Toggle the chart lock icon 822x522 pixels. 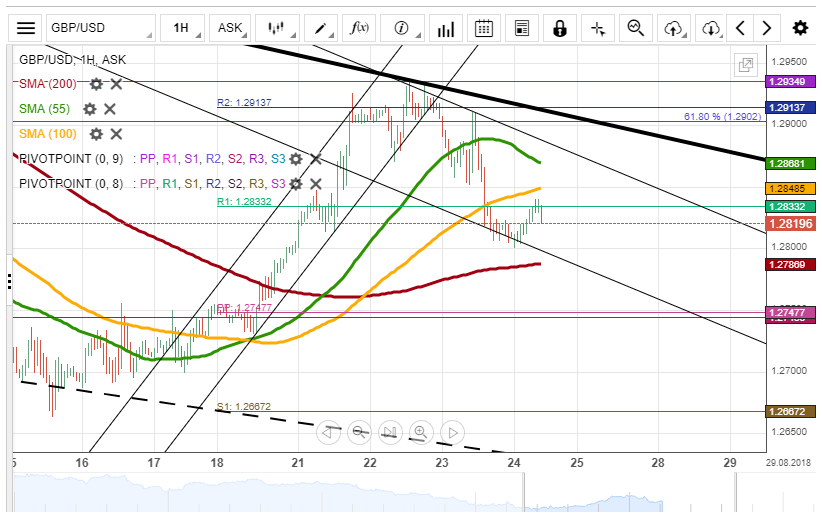pos(559,28)
